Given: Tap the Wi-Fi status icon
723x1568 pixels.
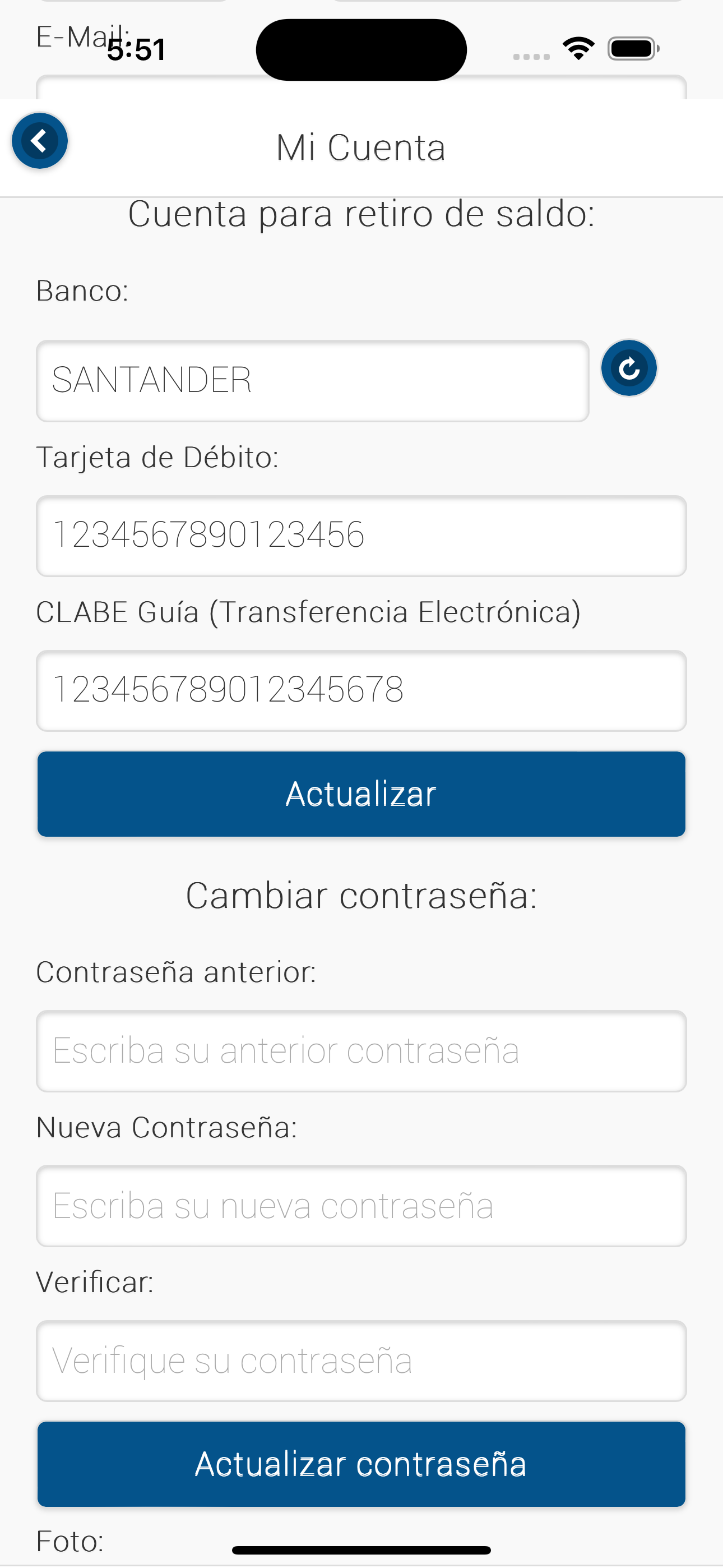Looking at the screenshot, I should coord(578,49).
